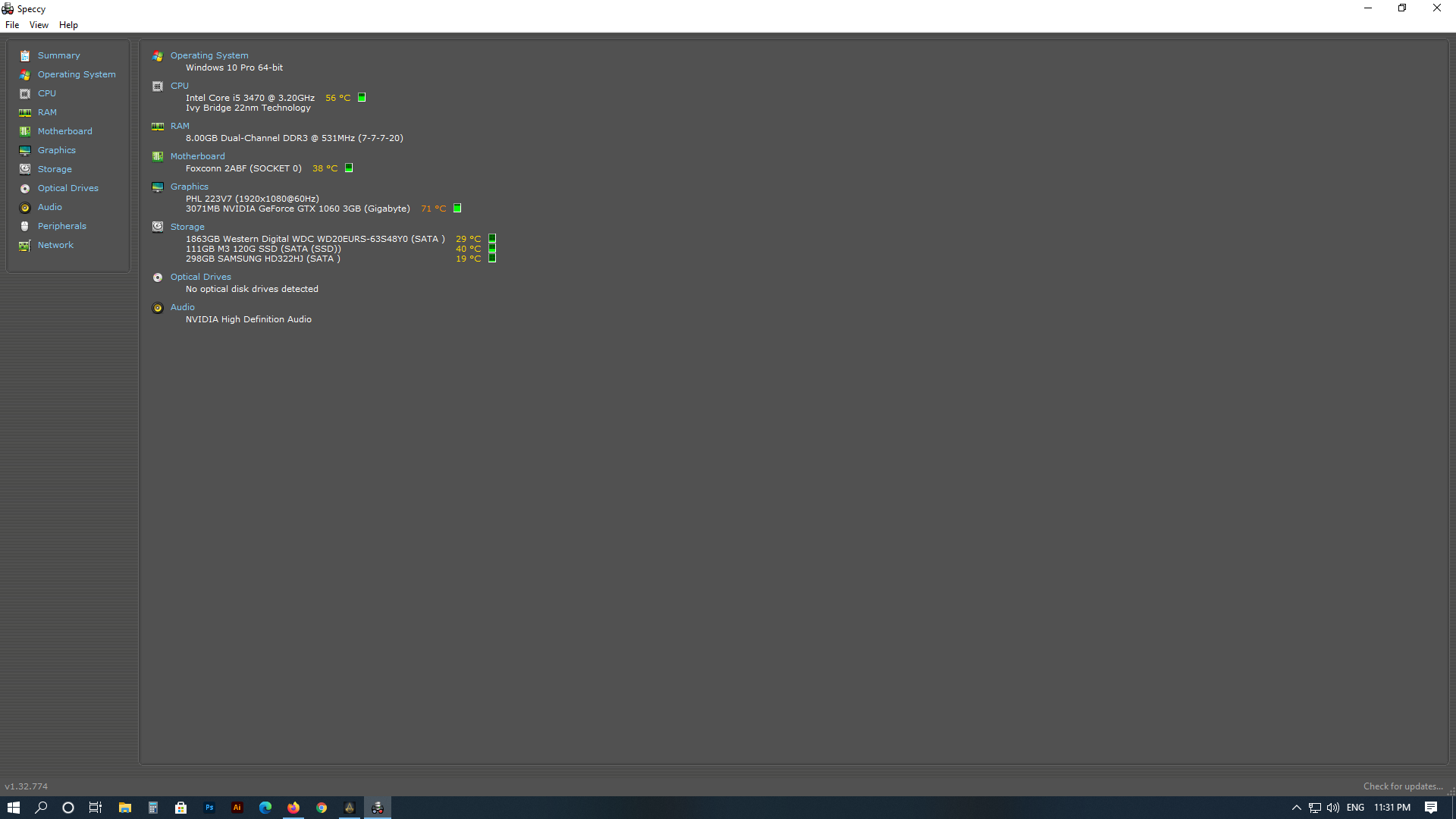Image resolution: width=1456 pixels, height=819 pixels.
Task: Click GPU temperature indicator beside 71 °C
Action: (x=457, y=209)
